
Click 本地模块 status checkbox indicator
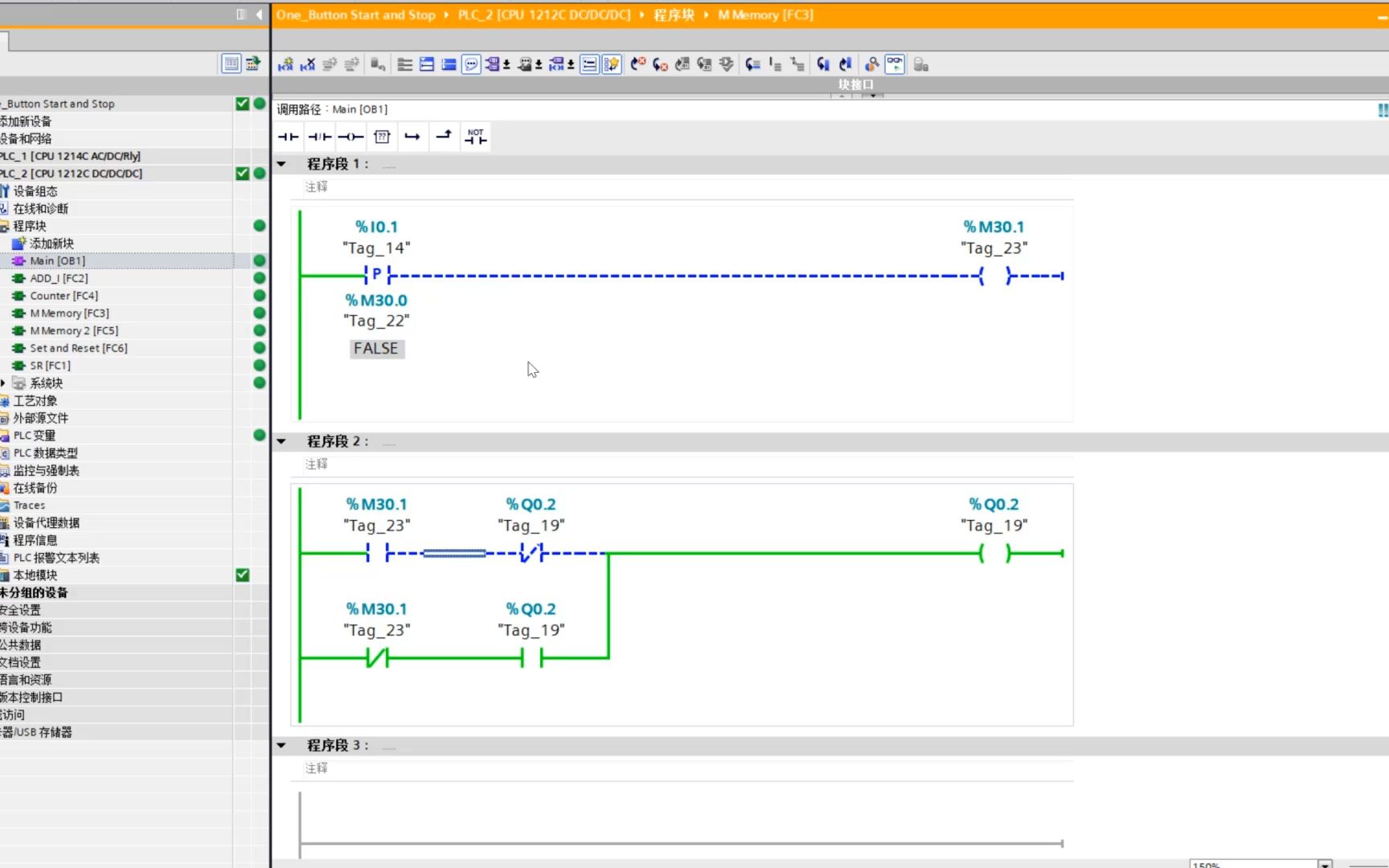(x=242, y=575)
